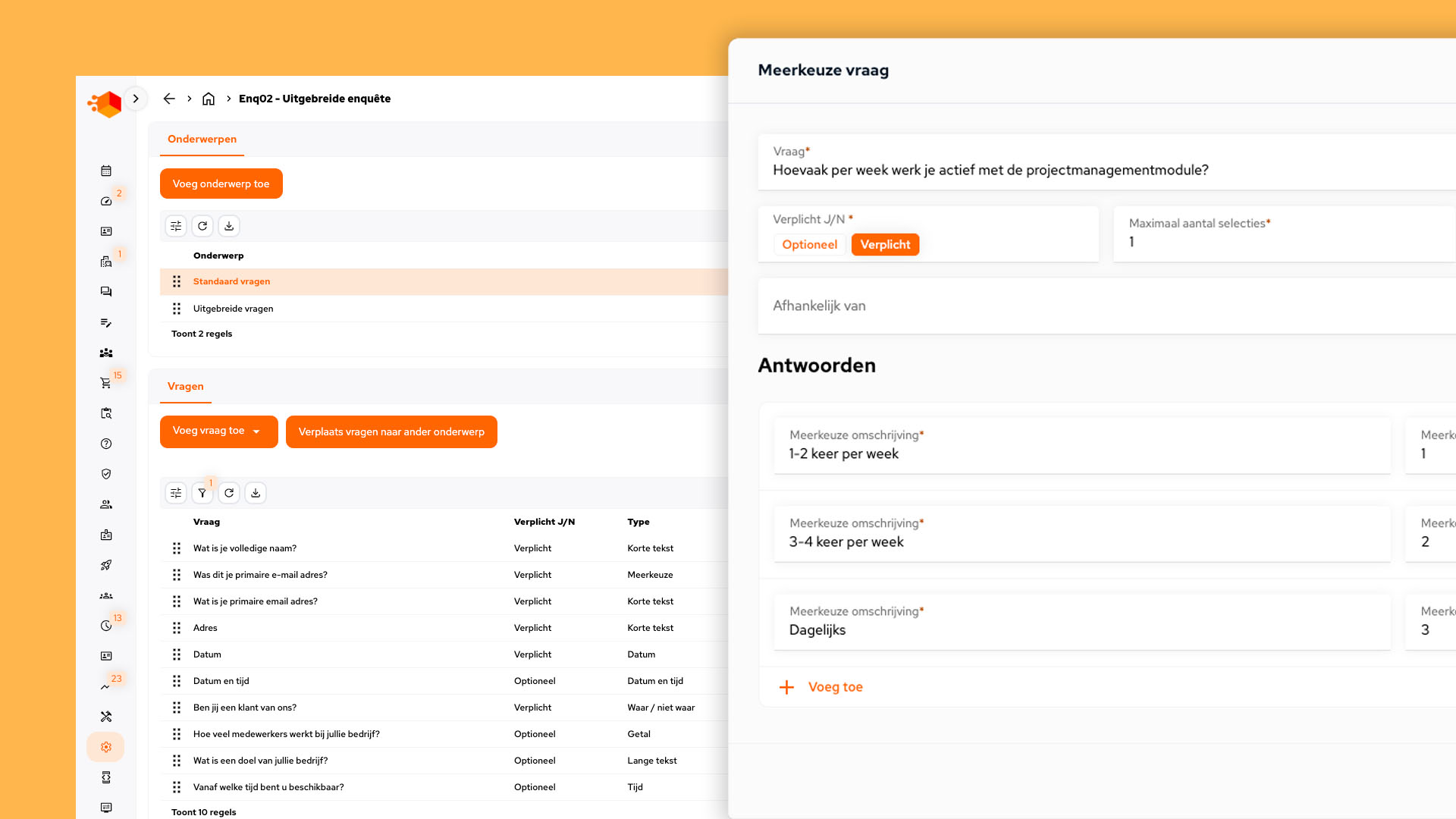The width and height of the screenshot is (1456, 819).
Task: Open the help question mark icon
Action: (x=106, y=444)
